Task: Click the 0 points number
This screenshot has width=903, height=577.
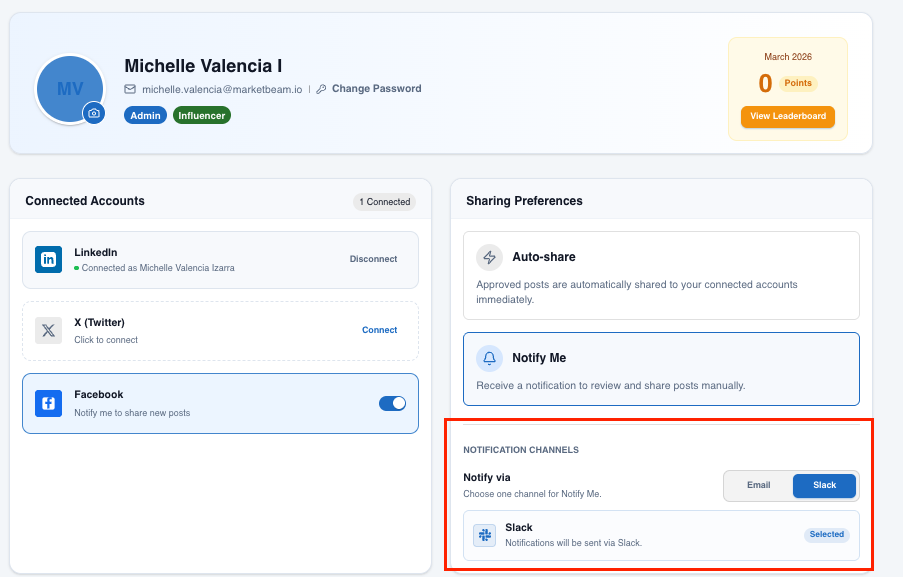Action: coord(765,83)
